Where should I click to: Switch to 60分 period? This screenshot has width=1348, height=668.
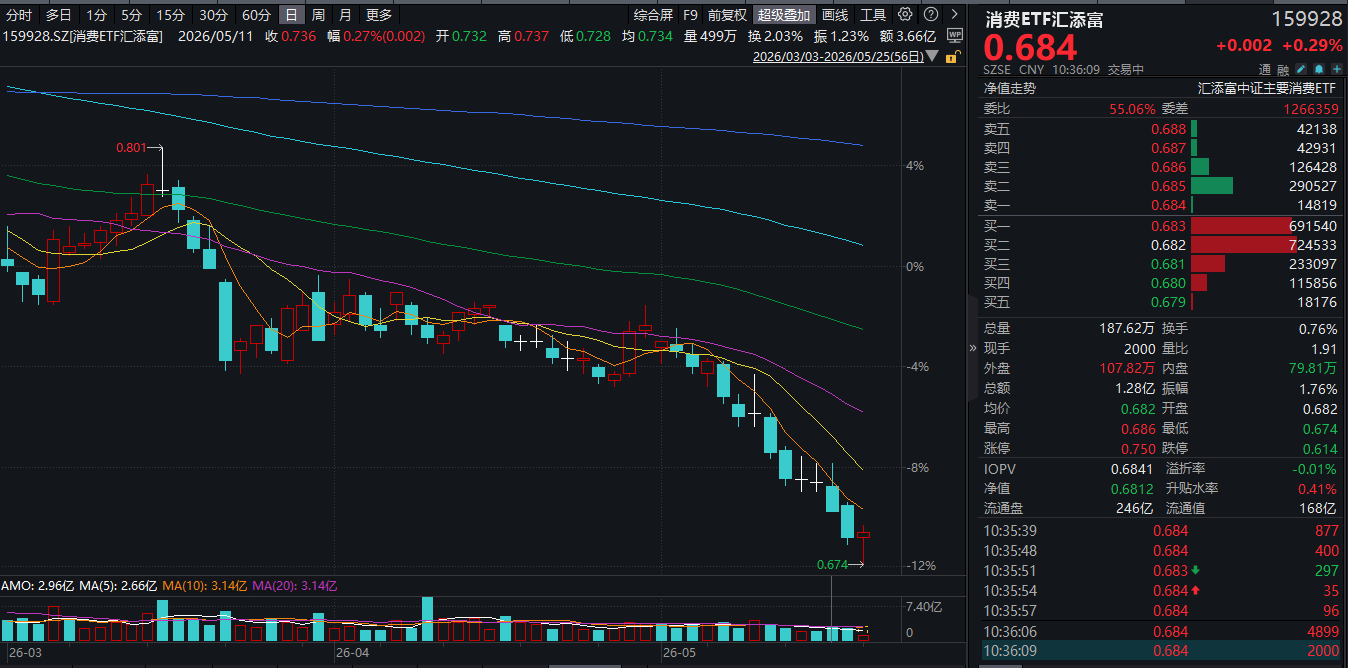tap(256, 15)
